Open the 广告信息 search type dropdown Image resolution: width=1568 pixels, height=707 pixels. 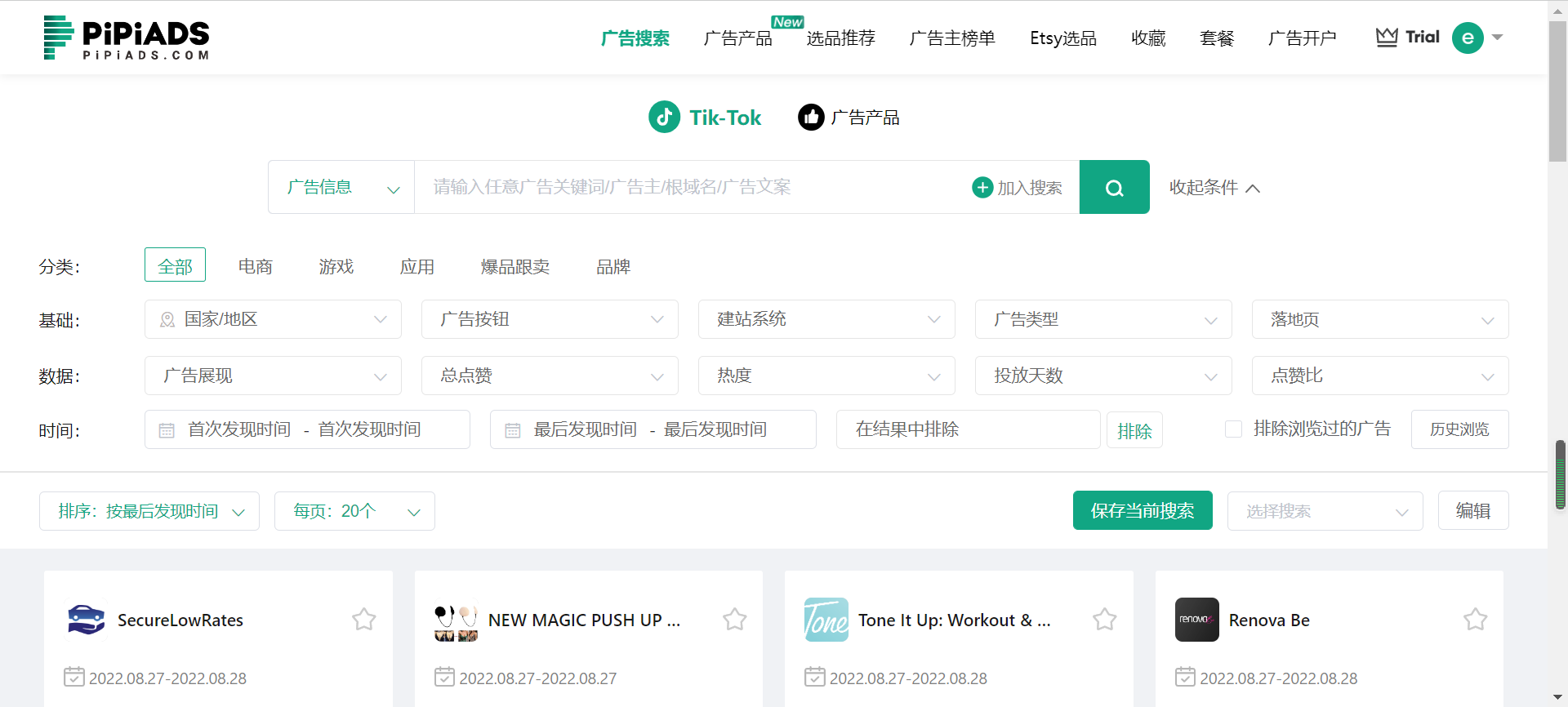pos(341,187)
